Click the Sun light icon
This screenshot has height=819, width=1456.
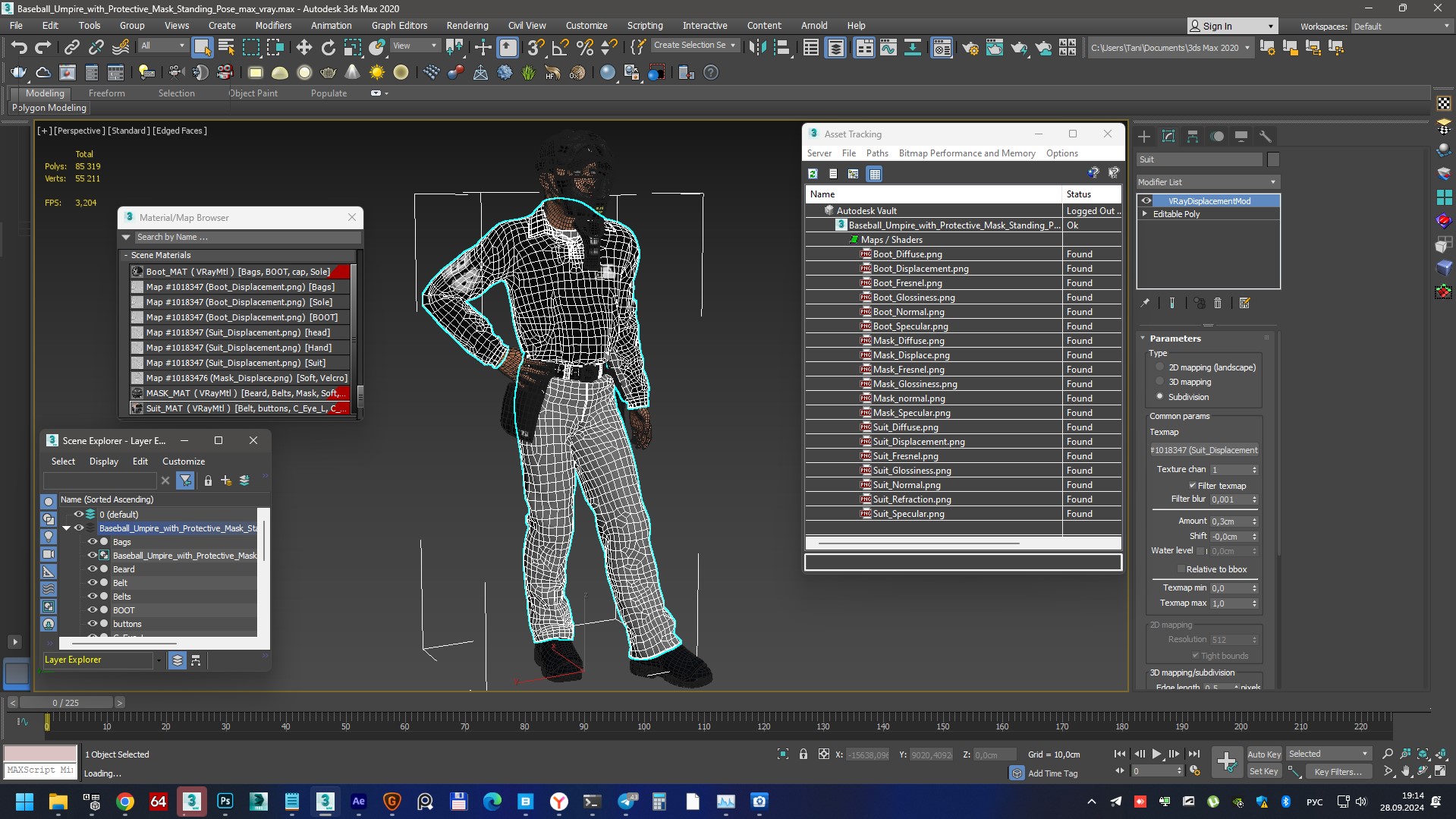click(x=377, y=73)
